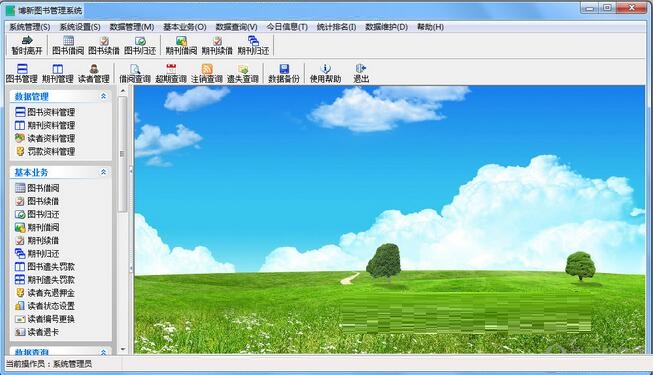The height and width of the screenshot is (375, 653).
Task: Open 注销查询 toolbar icon
Action: click(207, 73)
